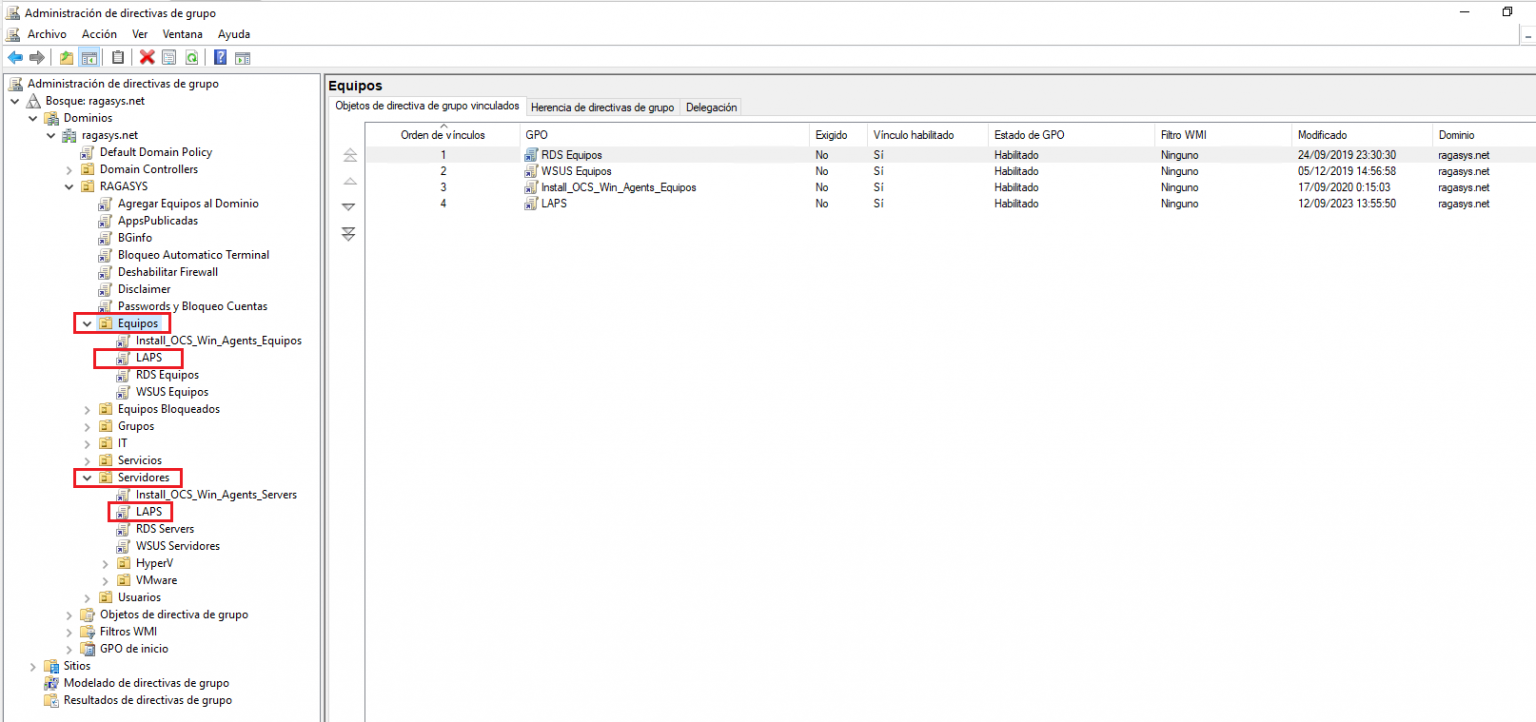Select the Default Domain Policy GPO

click(156, 152)
